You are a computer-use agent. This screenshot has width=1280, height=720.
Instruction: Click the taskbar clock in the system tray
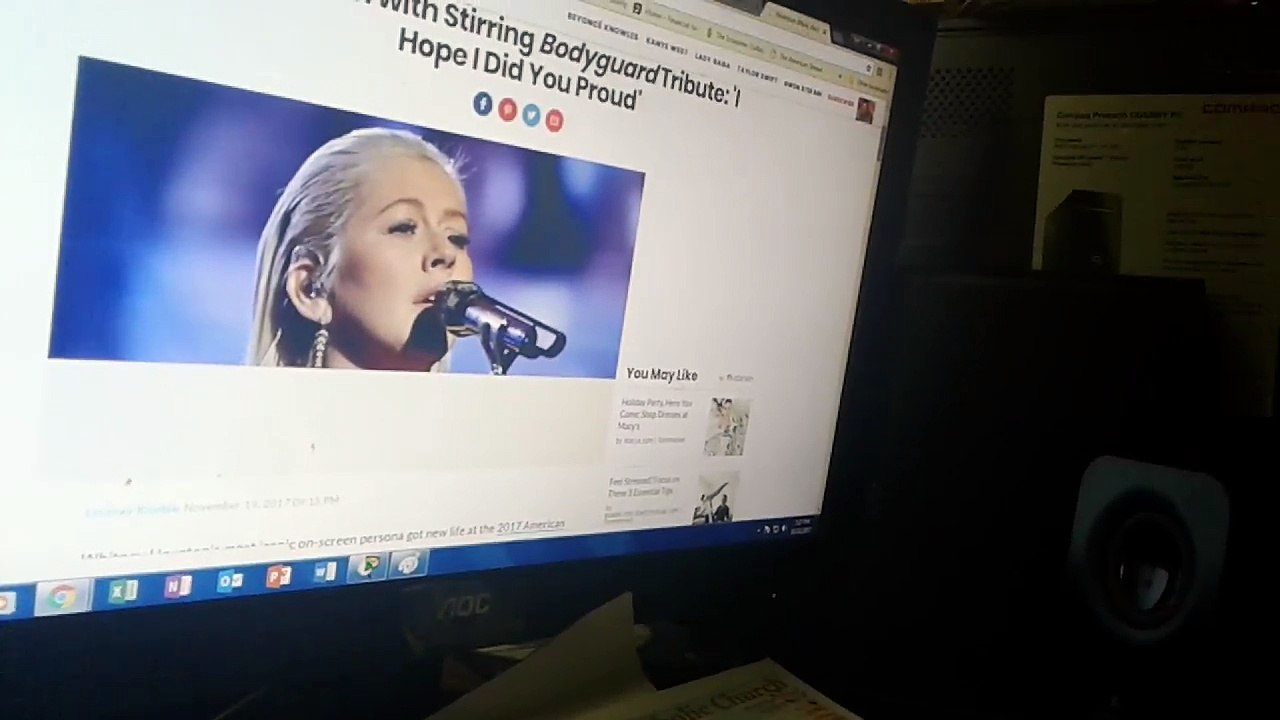pyautogui.click(x=800, y=526)
